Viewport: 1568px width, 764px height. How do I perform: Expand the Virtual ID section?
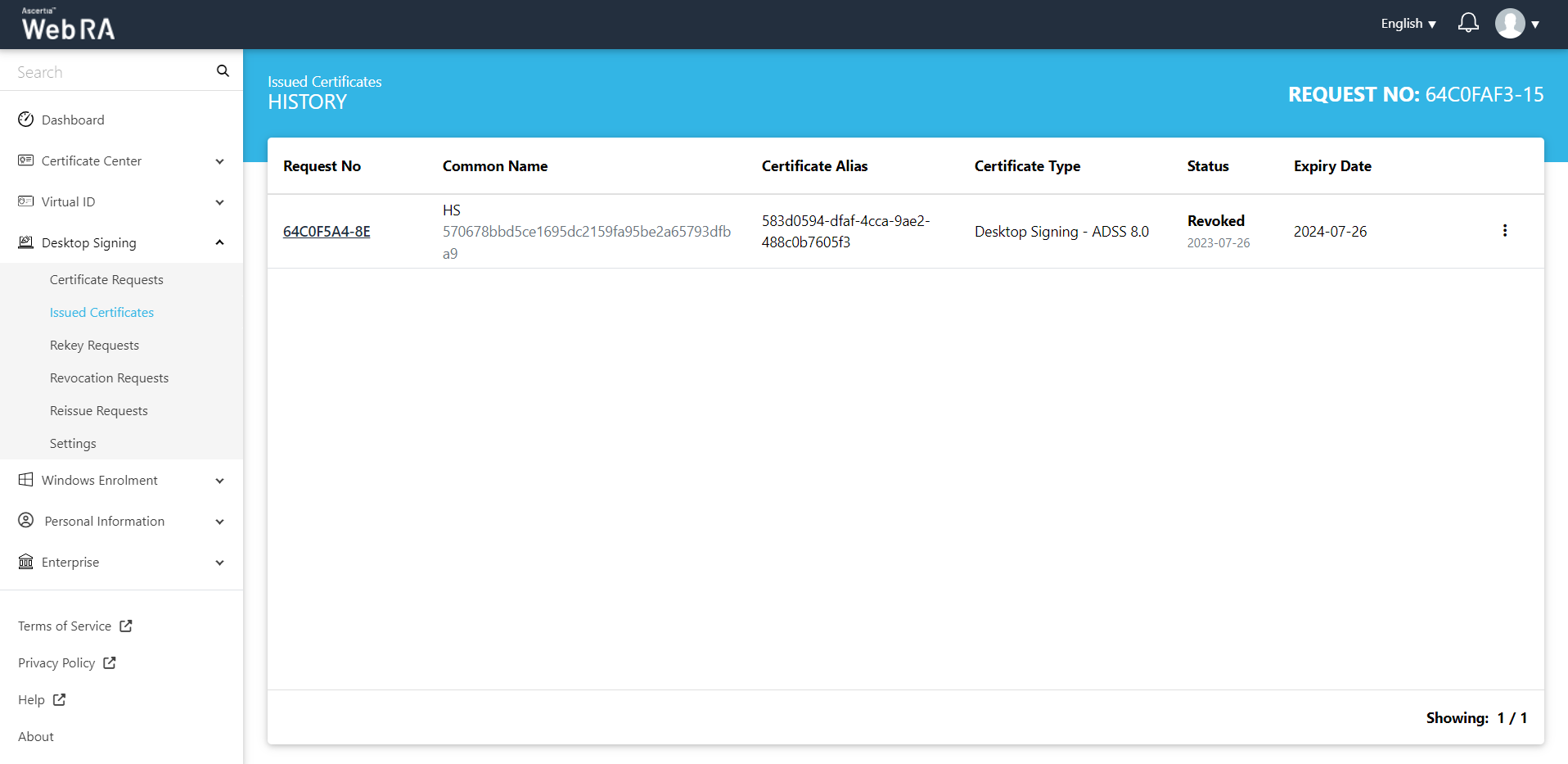click(x=219, y=202)
